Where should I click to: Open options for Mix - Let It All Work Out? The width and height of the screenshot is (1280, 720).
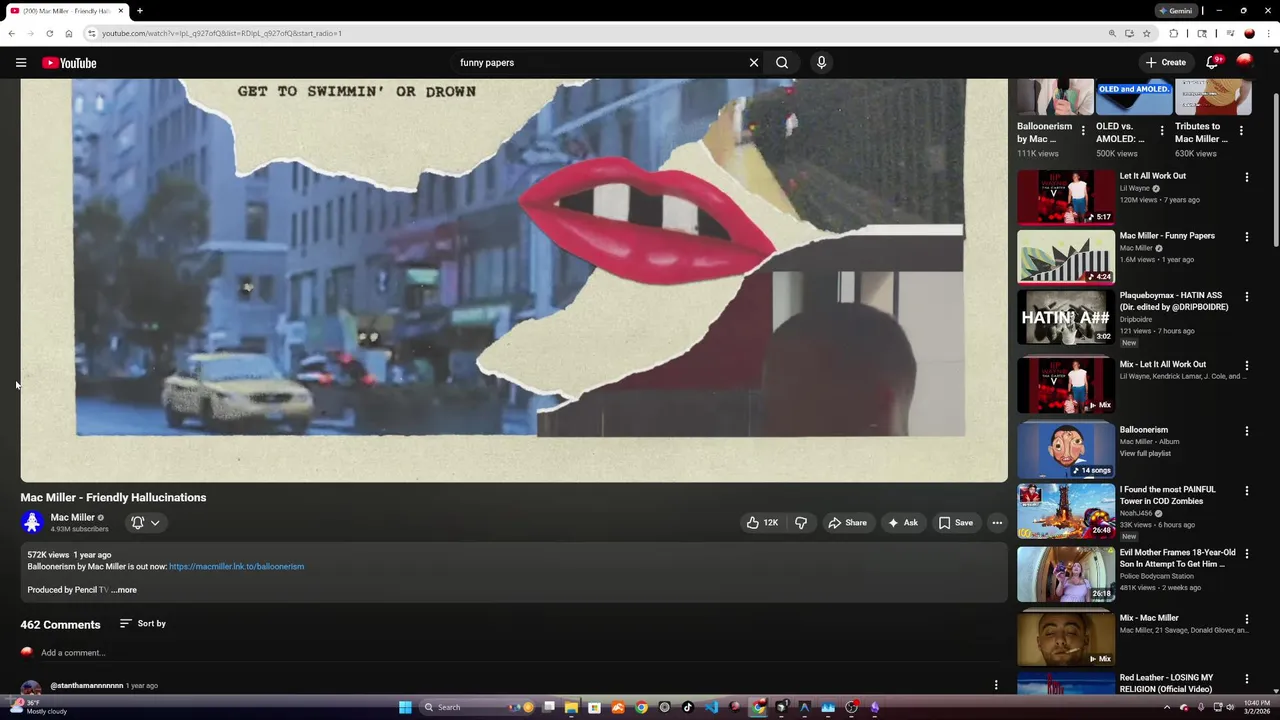(x=1246, y=365)
